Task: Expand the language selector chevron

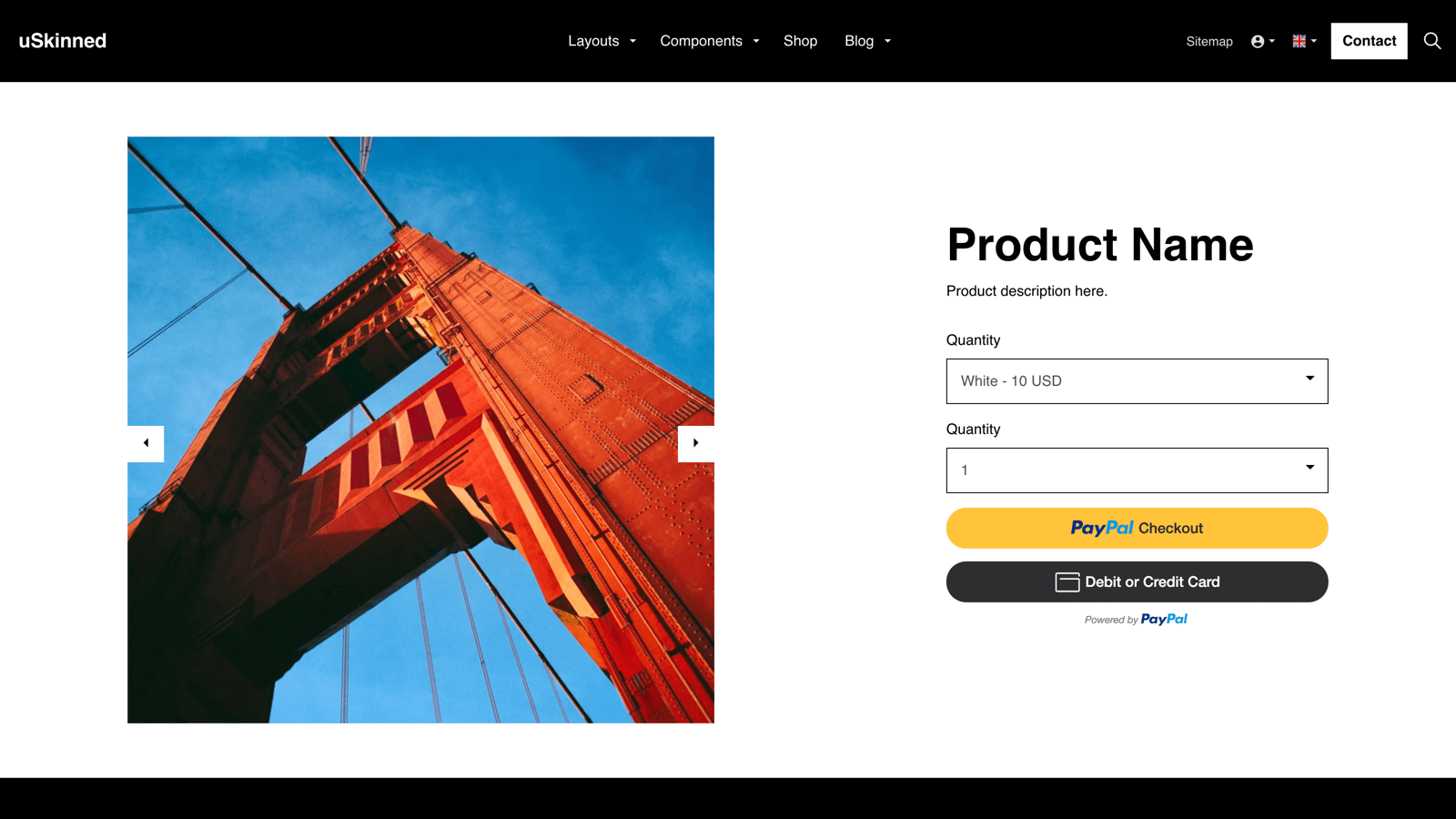Action: [1313, 41]
